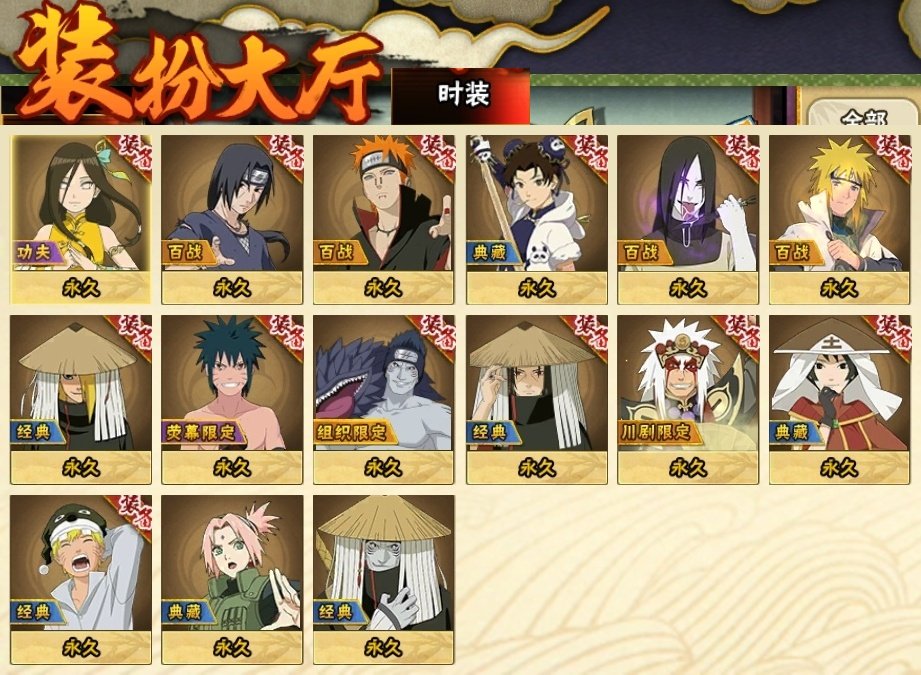Select the 功夫 Hinata costume card
921x675 pixels.
(x=81, y=219)
